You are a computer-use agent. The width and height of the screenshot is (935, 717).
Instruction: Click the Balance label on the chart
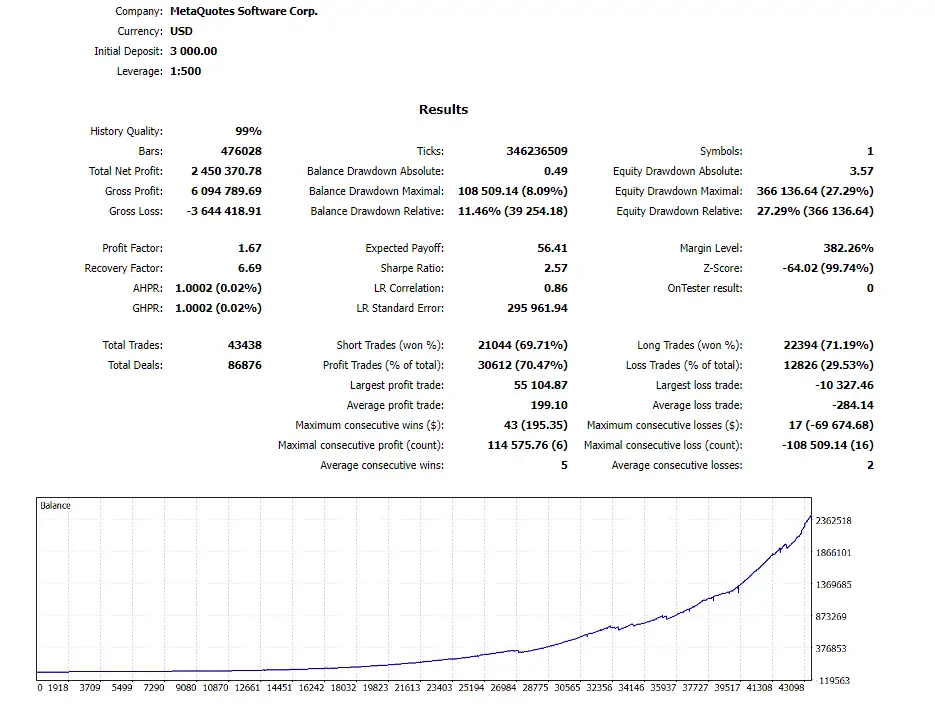tap(55, 506)
